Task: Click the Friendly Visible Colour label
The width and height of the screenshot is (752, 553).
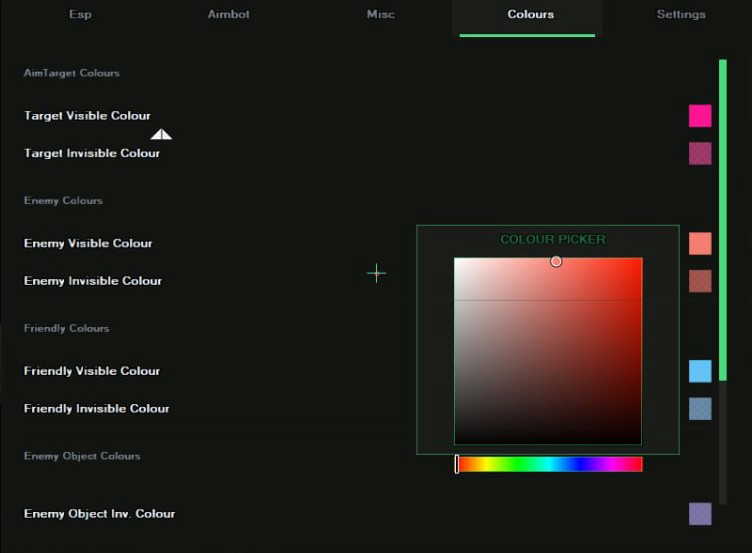Action: pyautogui.click(x=92, y=371)
